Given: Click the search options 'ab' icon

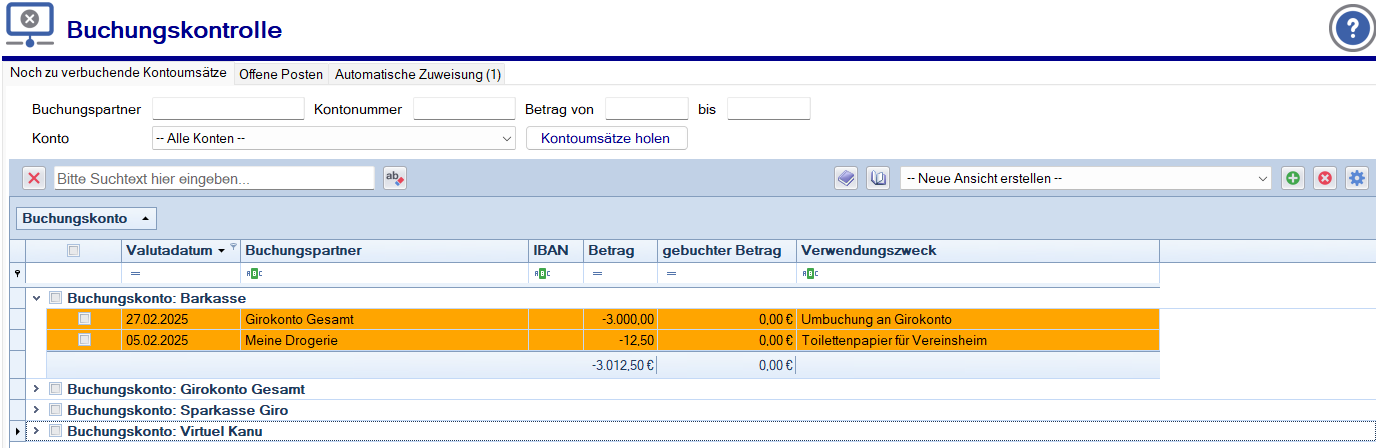Looking at the screenshot, I should click(395, 178).
